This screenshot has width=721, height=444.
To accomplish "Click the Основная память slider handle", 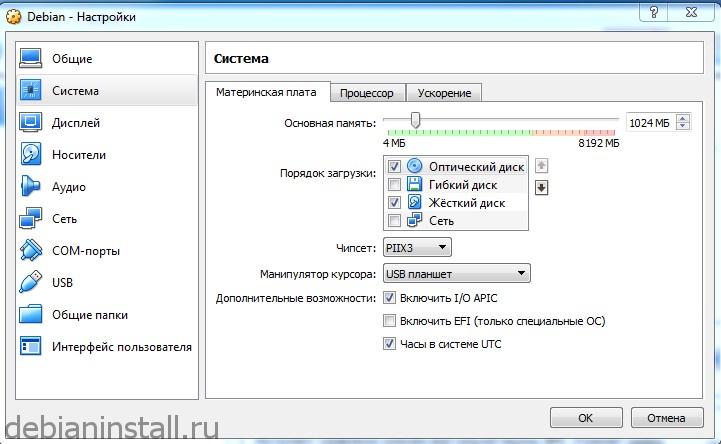I will point(415,120).
